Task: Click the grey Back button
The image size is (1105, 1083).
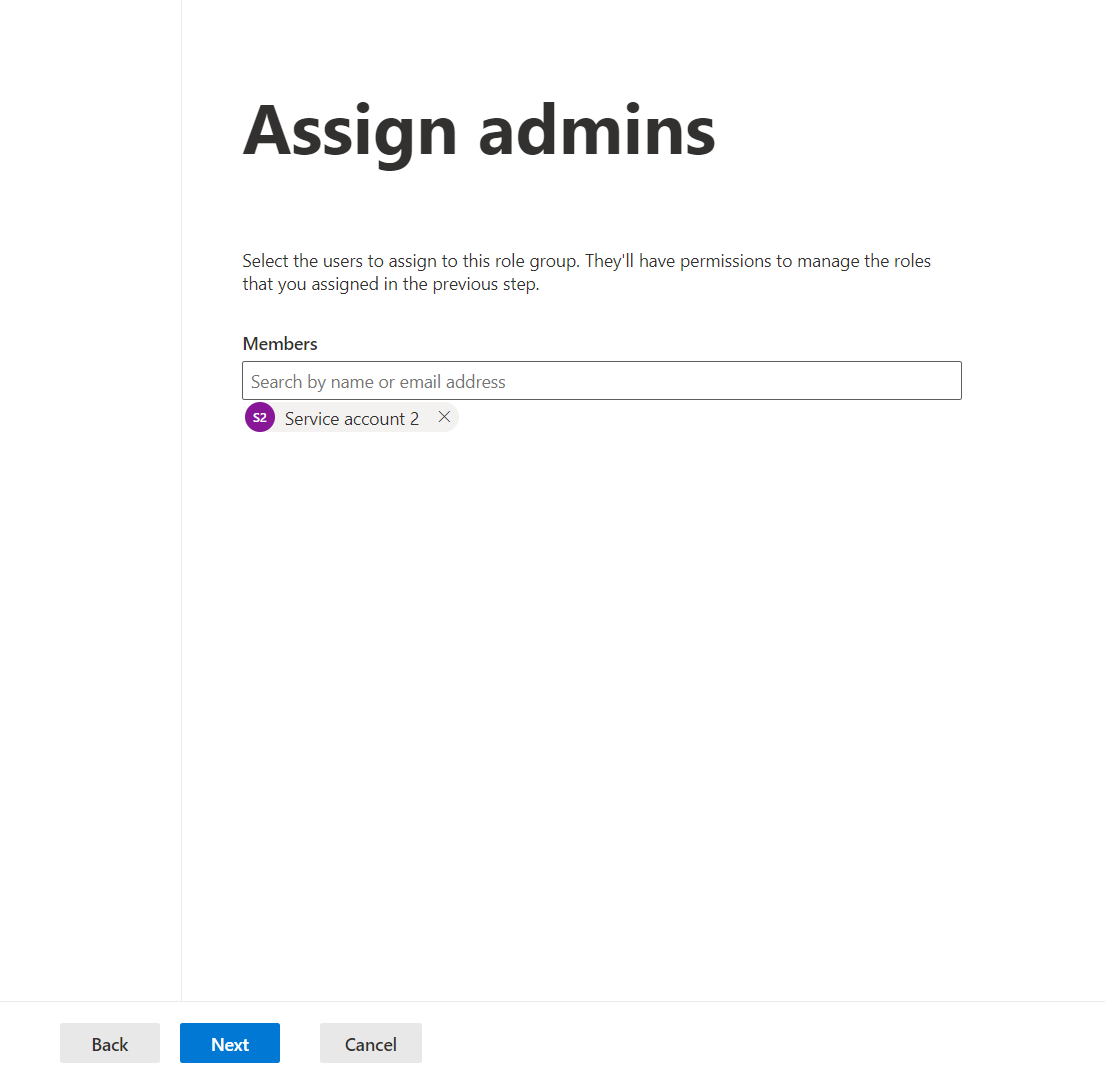Action: click(x=110, y=1043)
